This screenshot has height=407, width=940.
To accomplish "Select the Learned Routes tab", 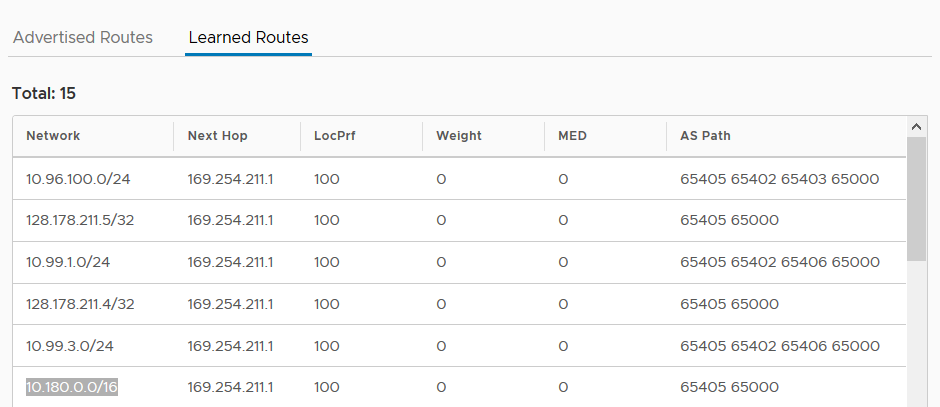I will pyautogui.click(x=248, y=37).
